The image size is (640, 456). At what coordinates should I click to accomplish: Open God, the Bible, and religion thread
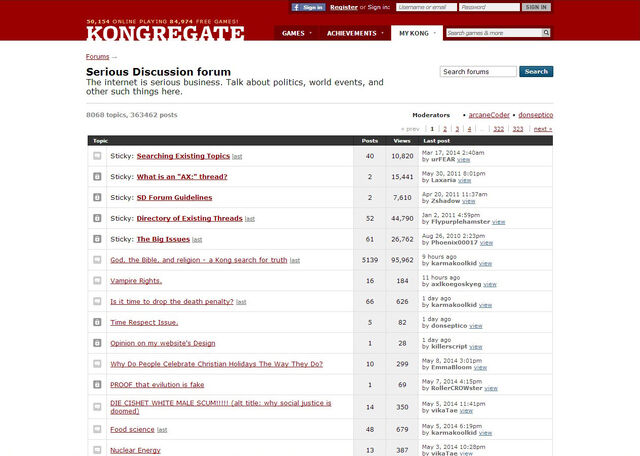(199, 260)
